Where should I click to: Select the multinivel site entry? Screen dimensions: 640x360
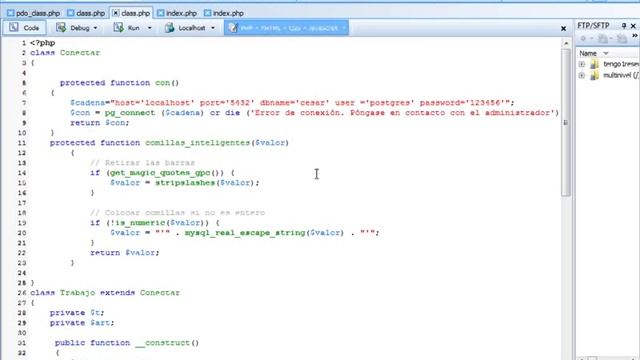[621, 75]
